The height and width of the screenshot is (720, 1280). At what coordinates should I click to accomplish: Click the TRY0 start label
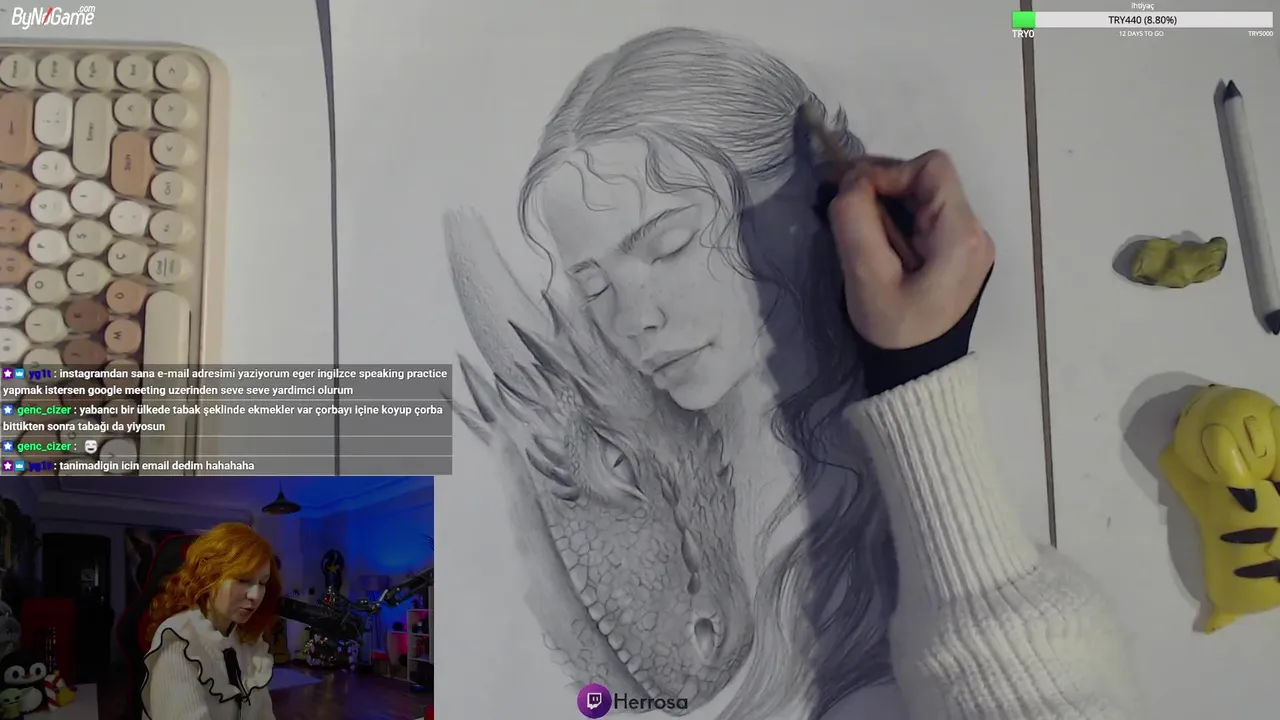point(1023,34)
